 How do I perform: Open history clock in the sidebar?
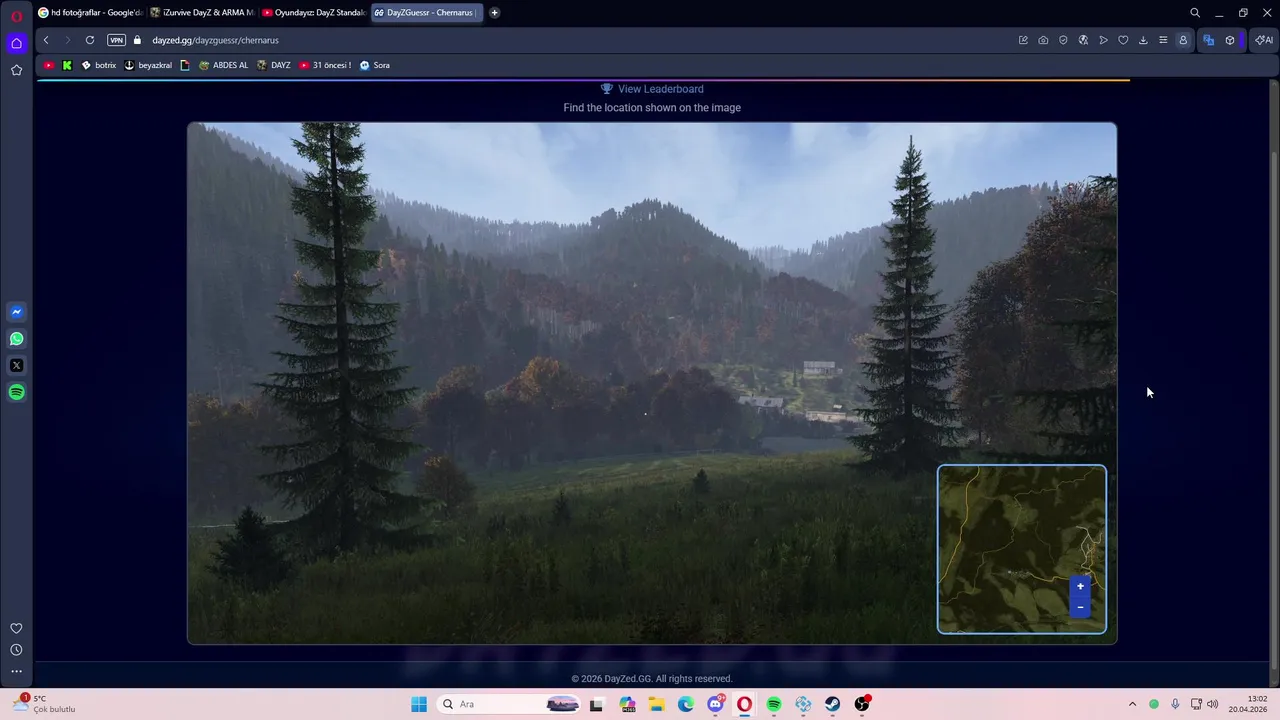pos(16,650)
